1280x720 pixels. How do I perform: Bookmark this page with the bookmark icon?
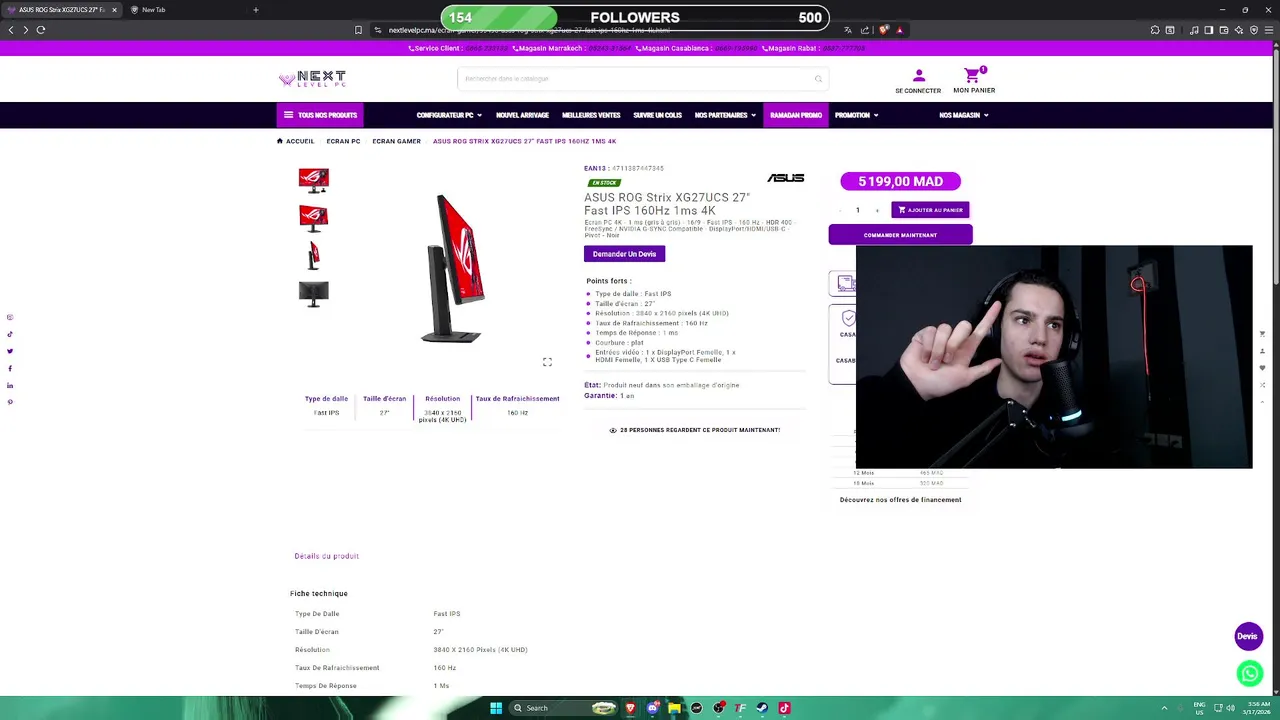(358, 30)
